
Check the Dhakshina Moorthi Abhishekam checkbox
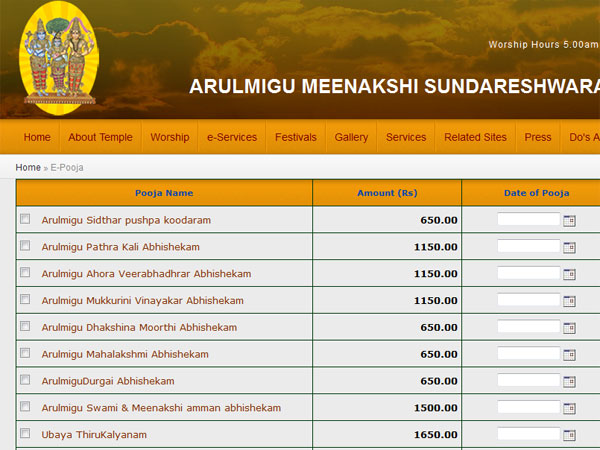point(25,326)
